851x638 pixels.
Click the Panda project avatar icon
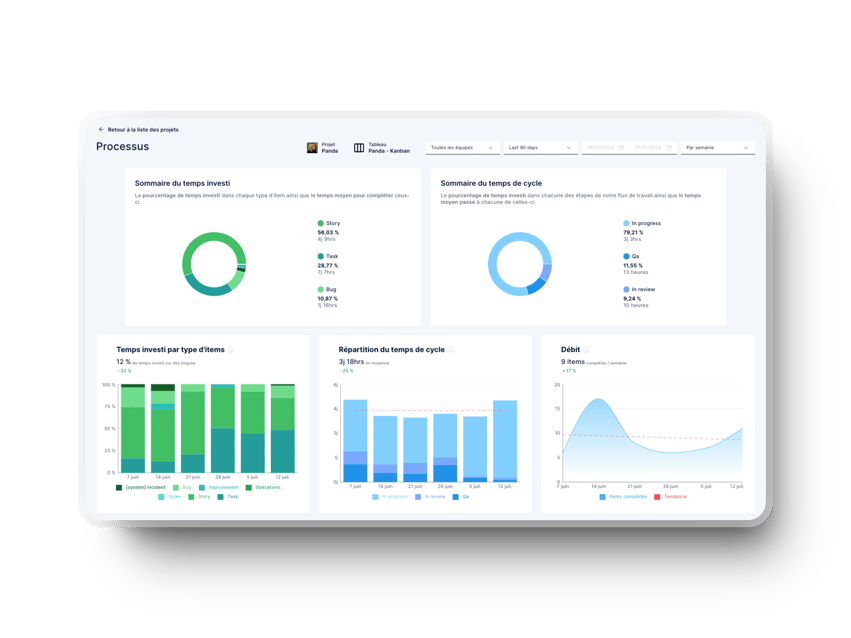[x=312, y=148]
